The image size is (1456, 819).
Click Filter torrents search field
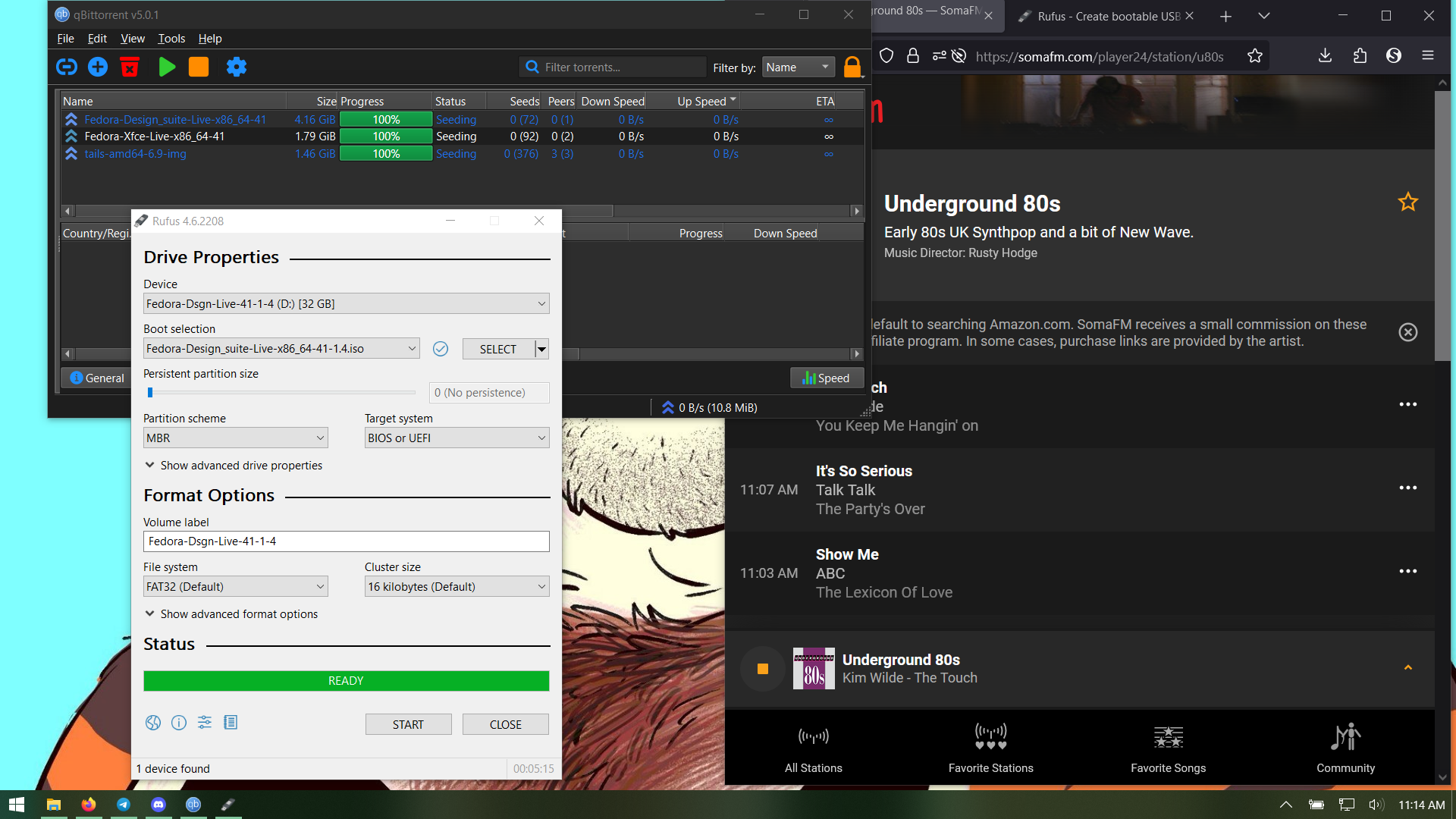tap(613, 67)
